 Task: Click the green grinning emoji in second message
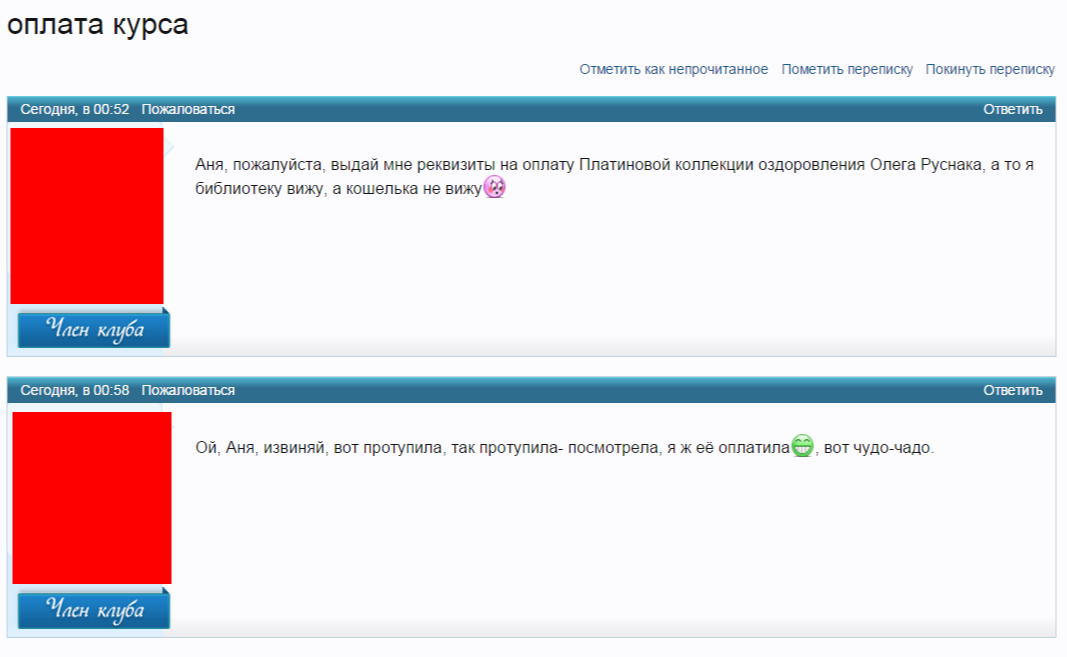tap(803, 446)
